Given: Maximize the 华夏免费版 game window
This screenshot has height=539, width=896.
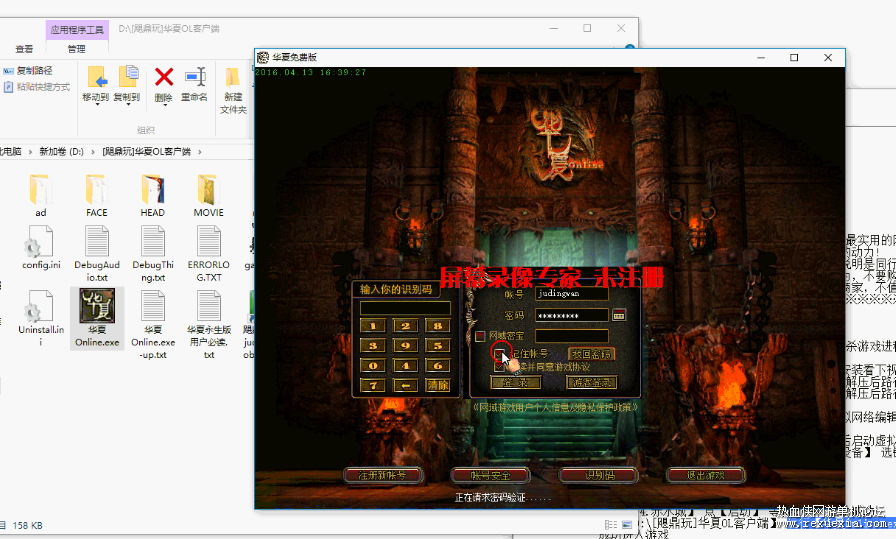Looking at the screenshot, I should (794, 57).
